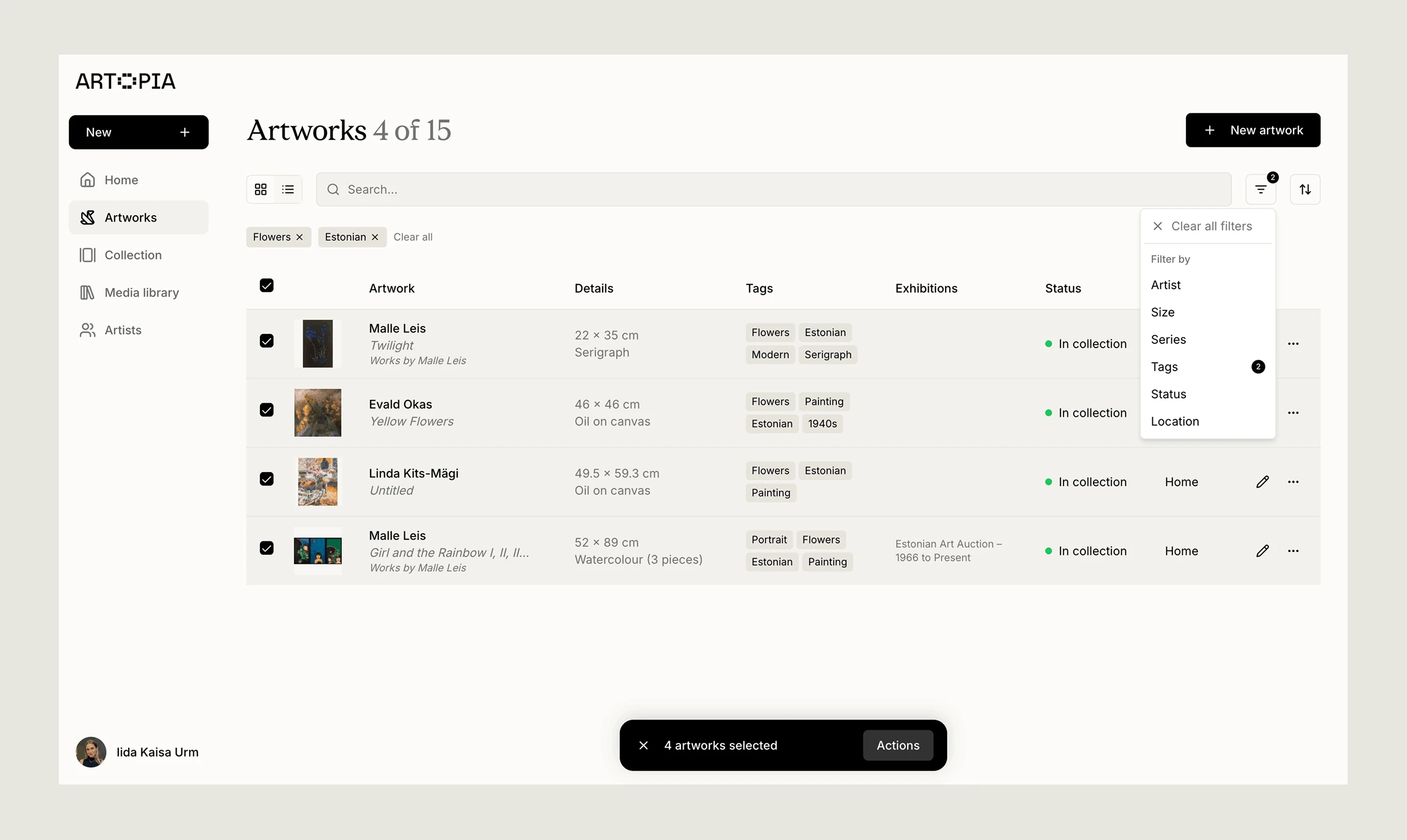The width and height of the screenshot is (1407, 840).
Task: Switch to list view layout
Action: pos(288,189)
